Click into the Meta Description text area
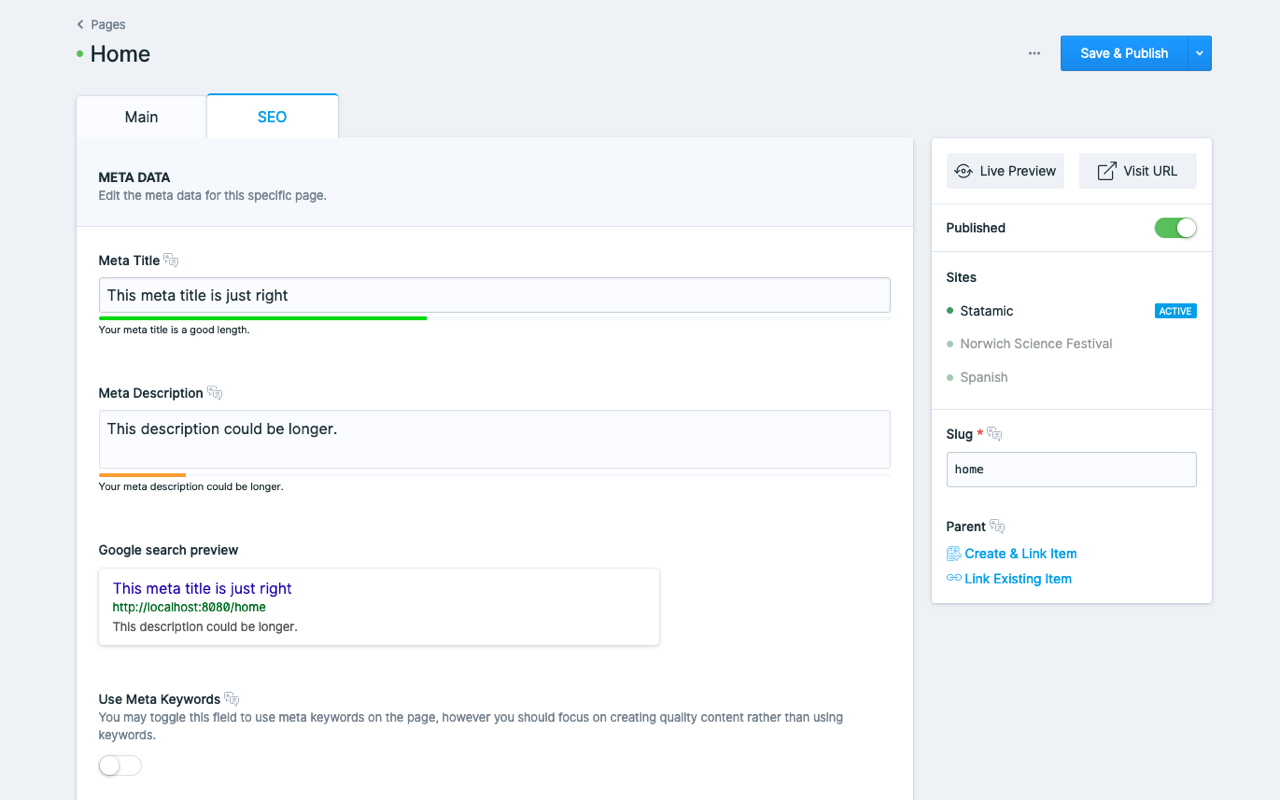The height and width of the screenshot is (800, 1280). click(494, 439)
